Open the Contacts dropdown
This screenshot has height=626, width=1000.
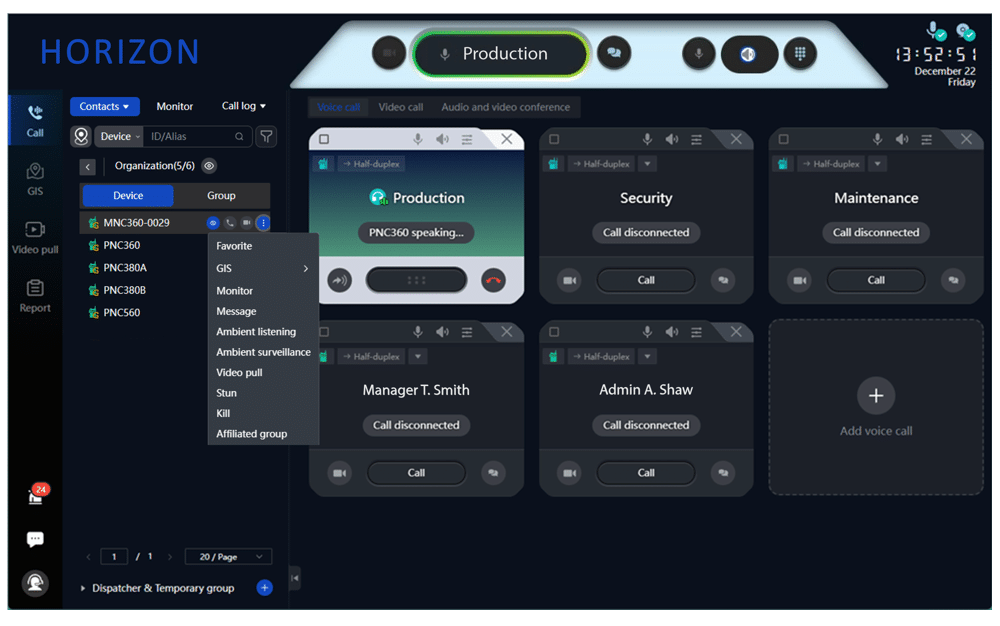pyautogui.click(x=105, y=106)
